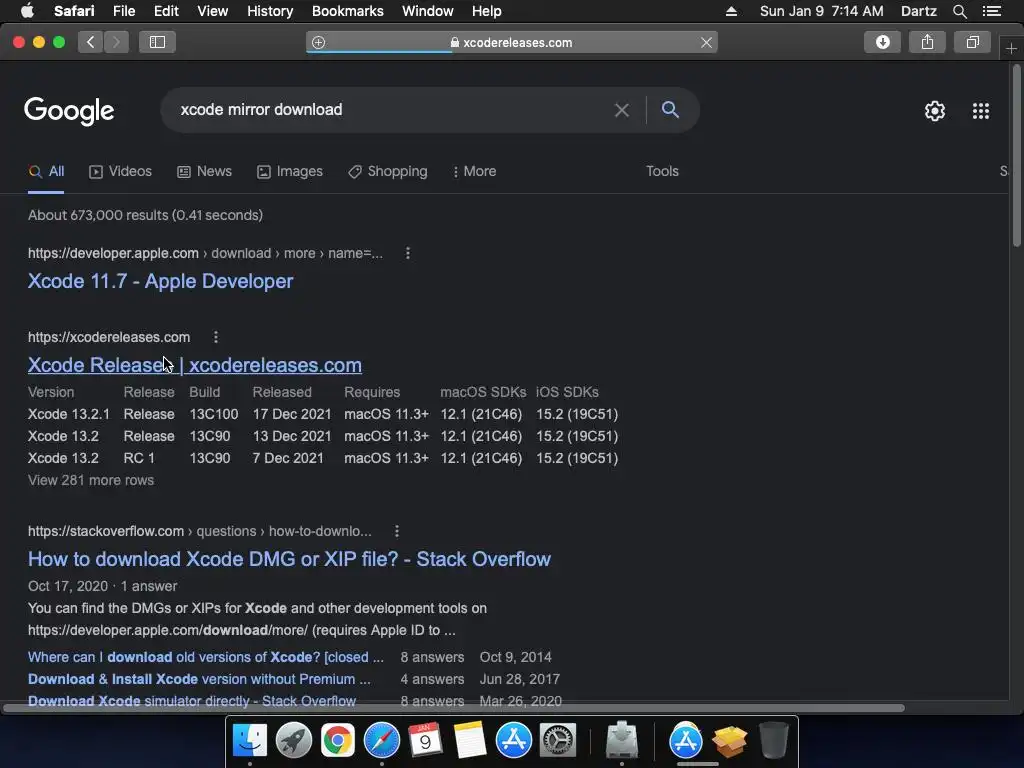1024x768 pixels.
Task: Open the History menu
Action: pyautogui.click(x=270, y=11)
